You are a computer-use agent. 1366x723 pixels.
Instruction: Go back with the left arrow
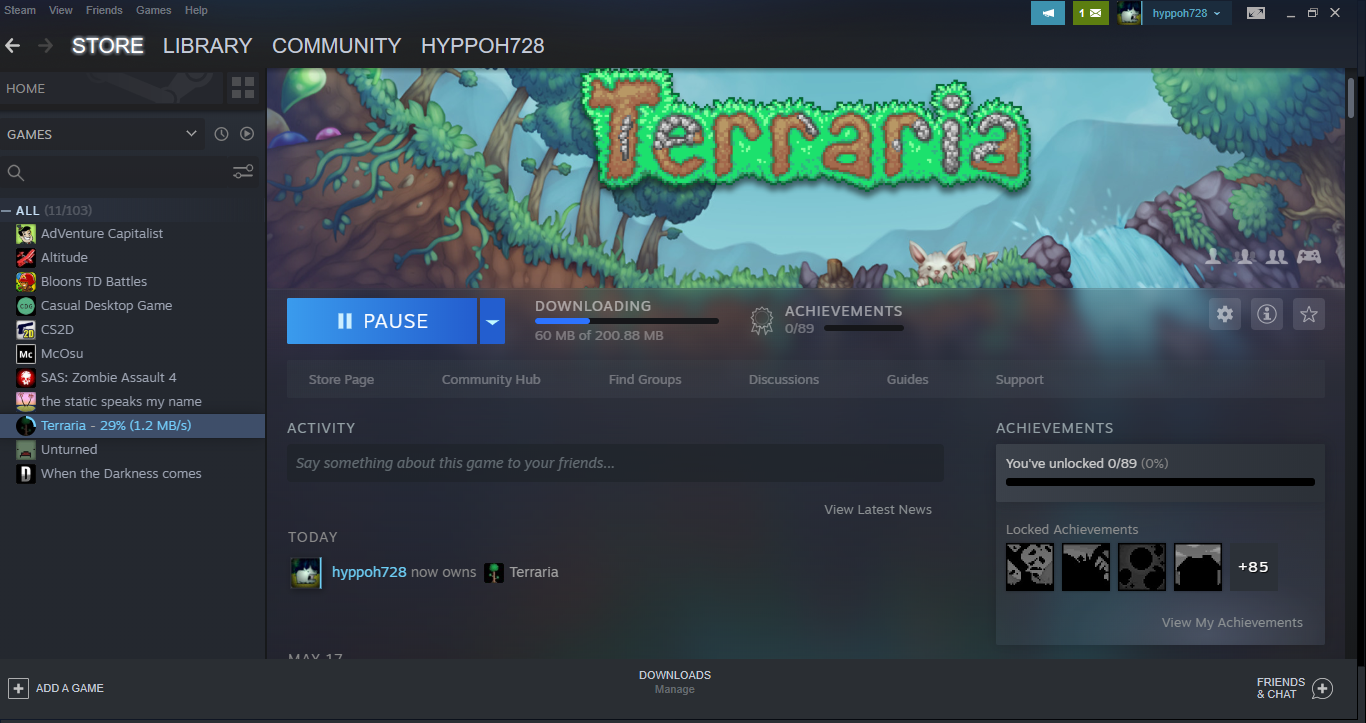tap(12, 46)
